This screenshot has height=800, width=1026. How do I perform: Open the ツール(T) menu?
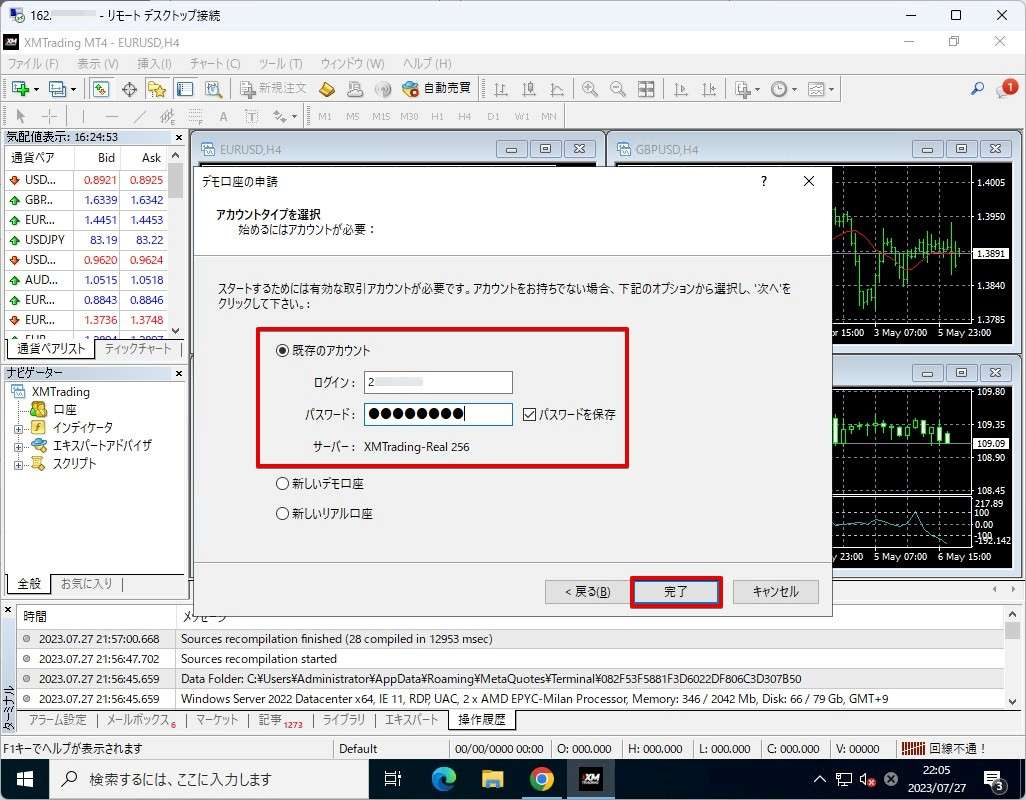point(280,63)
